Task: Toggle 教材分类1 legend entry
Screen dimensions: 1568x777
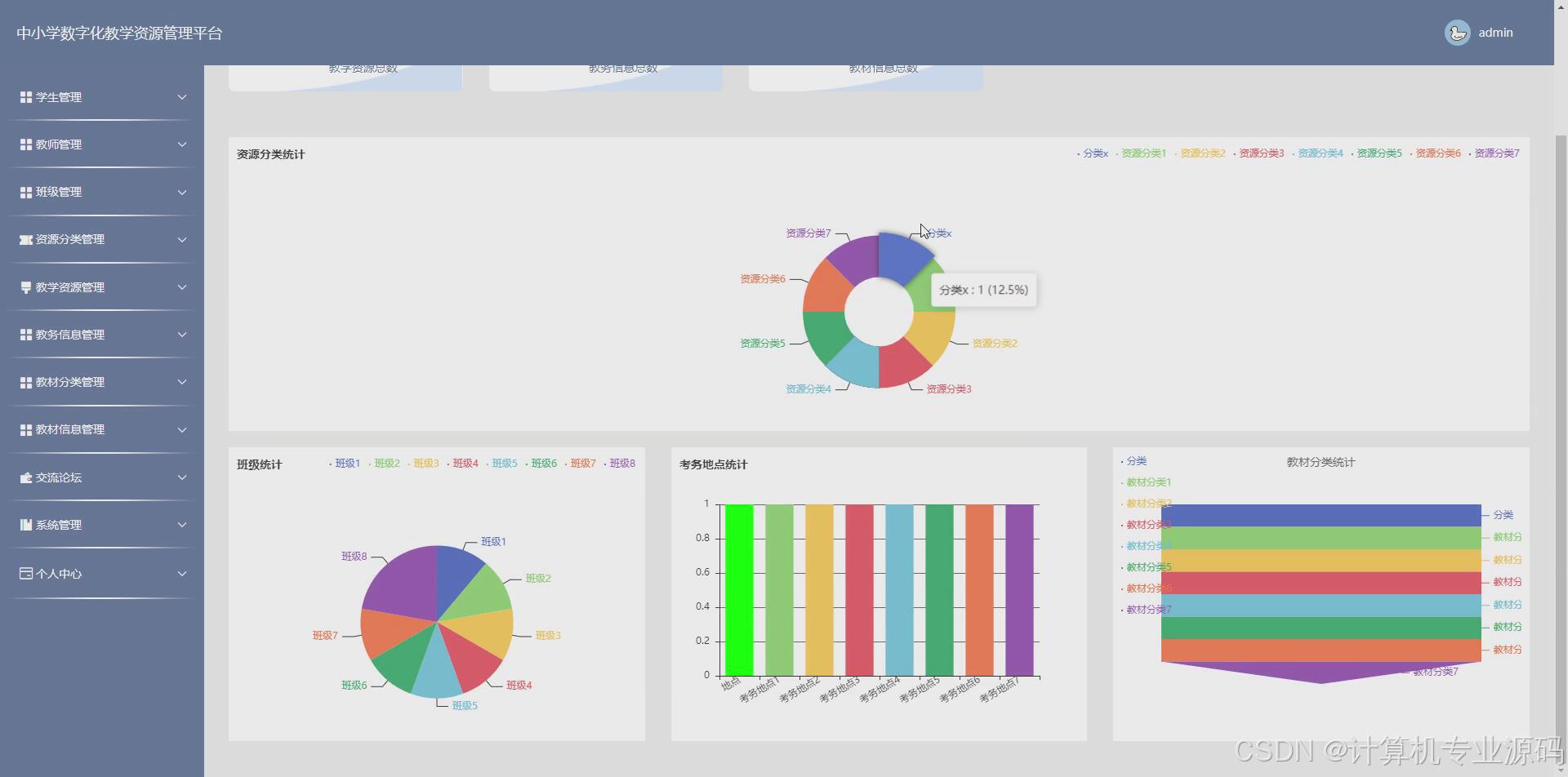Action: point(1146,482)
